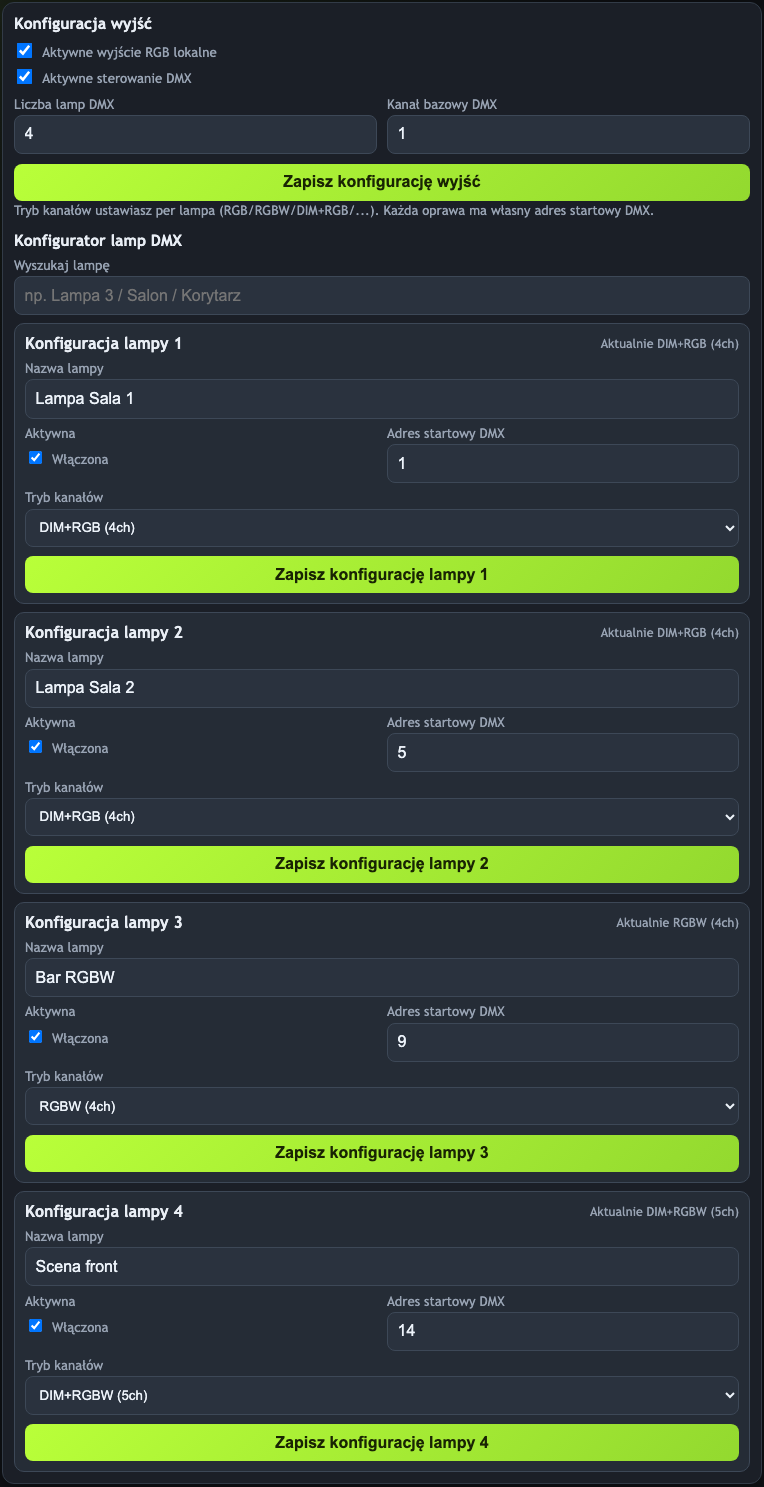Open Tryb kanałów dropdown for lampy 1

(x=382, y=527)
